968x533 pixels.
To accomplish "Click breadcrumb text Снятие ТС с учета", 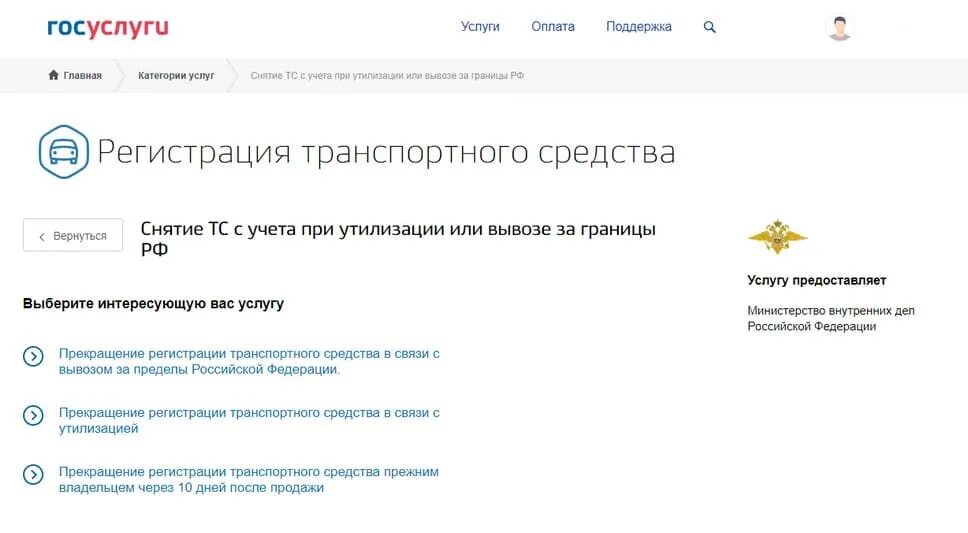I will point(387,75).
